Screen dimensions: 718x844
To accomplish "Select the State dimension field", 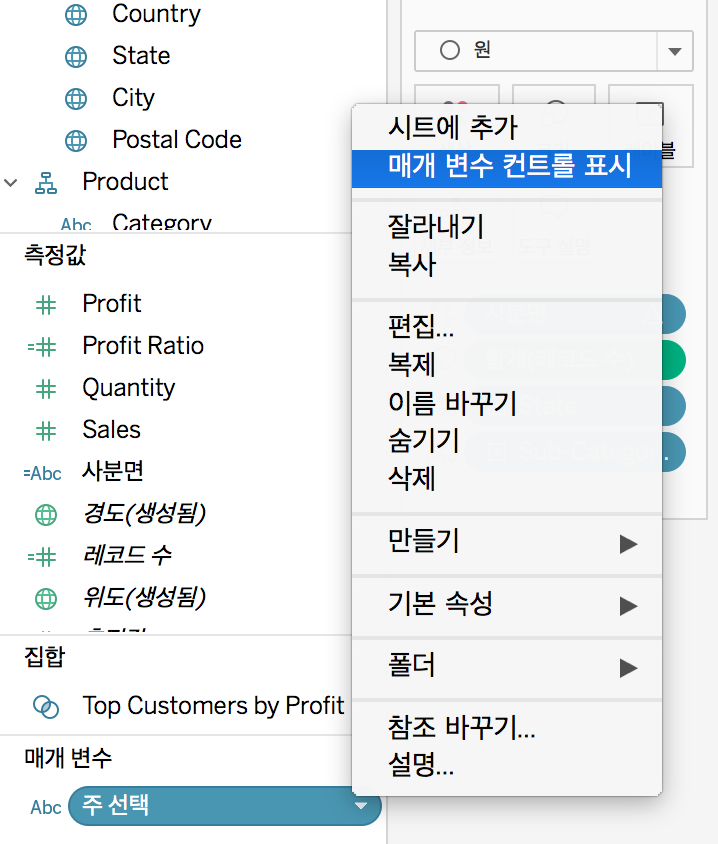I will (x=141, y=56).
